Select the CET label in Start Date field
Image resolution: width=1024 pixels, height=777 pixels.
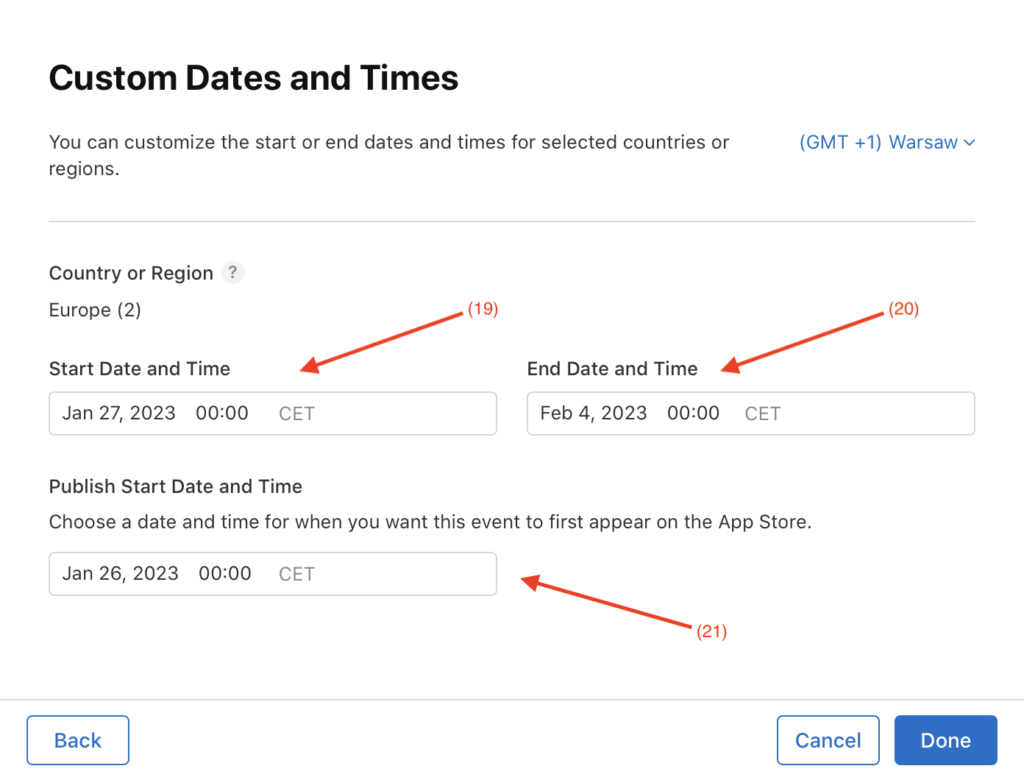coord(296,413)
